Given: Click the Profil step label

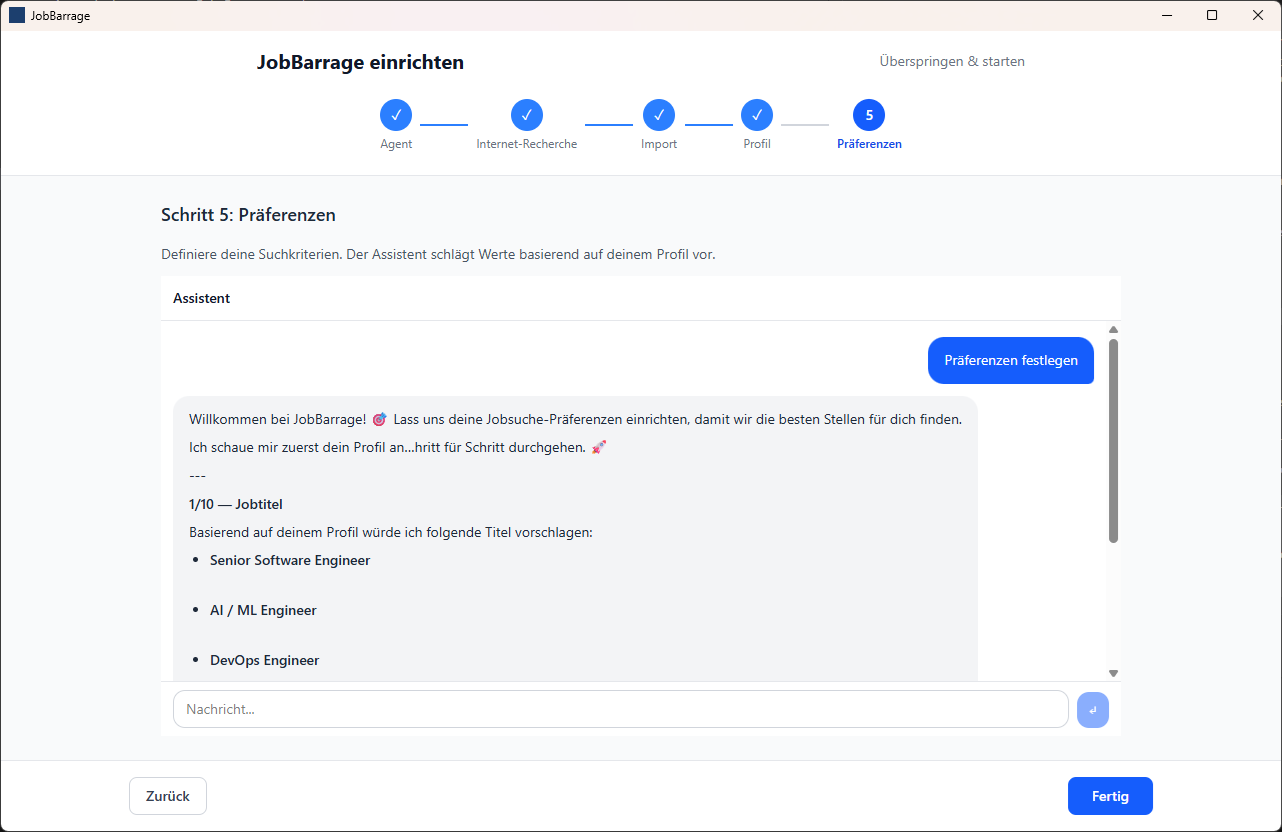Looking at the screenshot, I should (757, 144).
